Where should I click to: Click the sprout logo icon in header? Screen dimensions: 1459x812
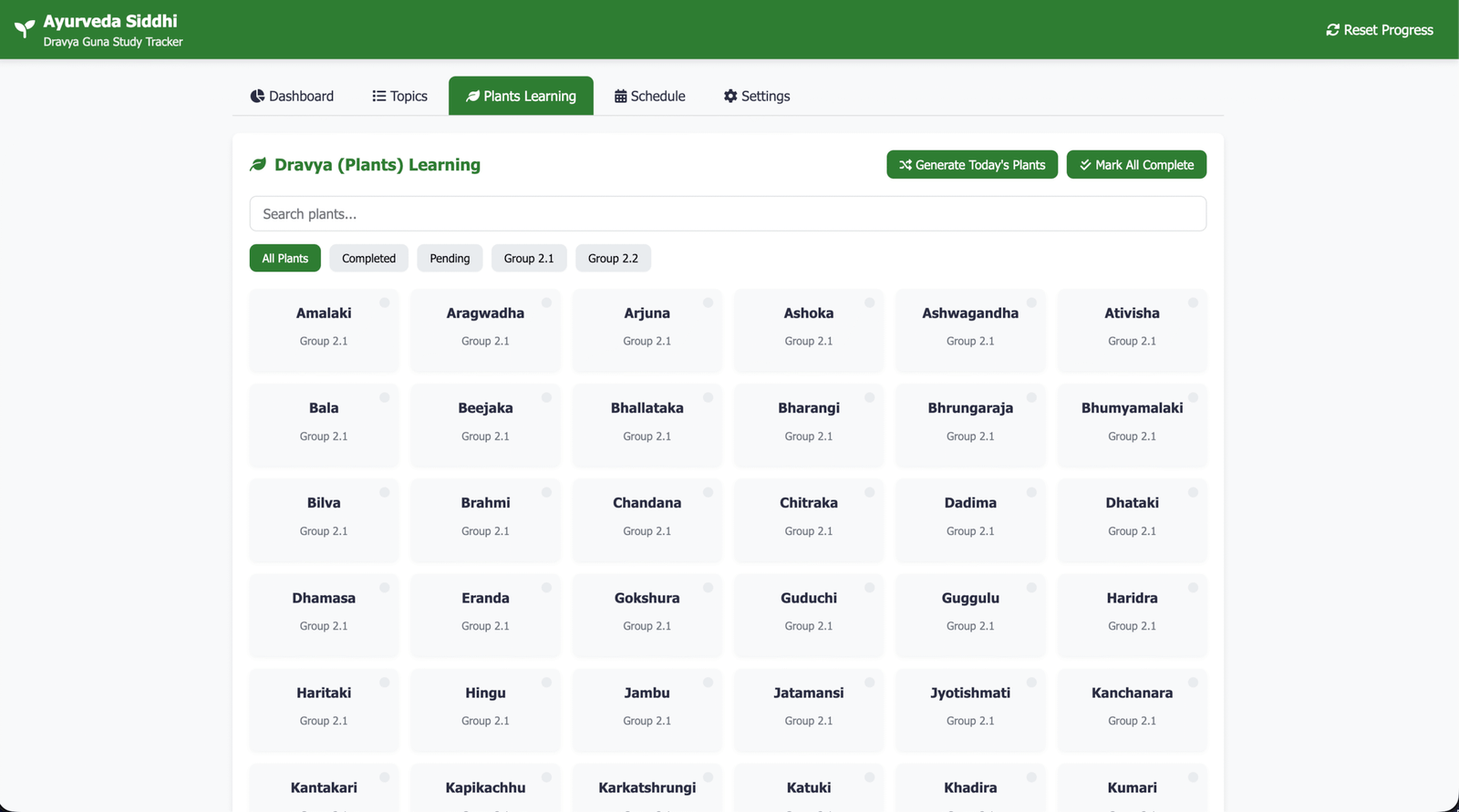(x=25, y=29)
